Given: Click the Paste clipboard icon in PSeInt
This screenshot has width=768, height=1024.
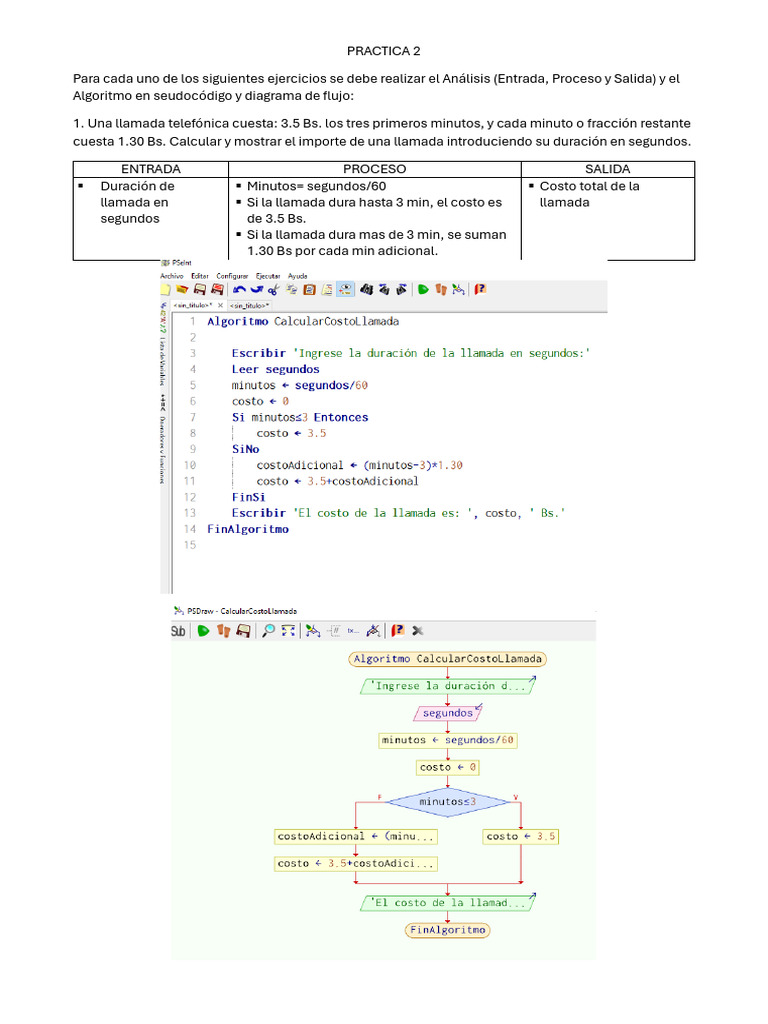Looking at the screenshot, I should 310,289.
